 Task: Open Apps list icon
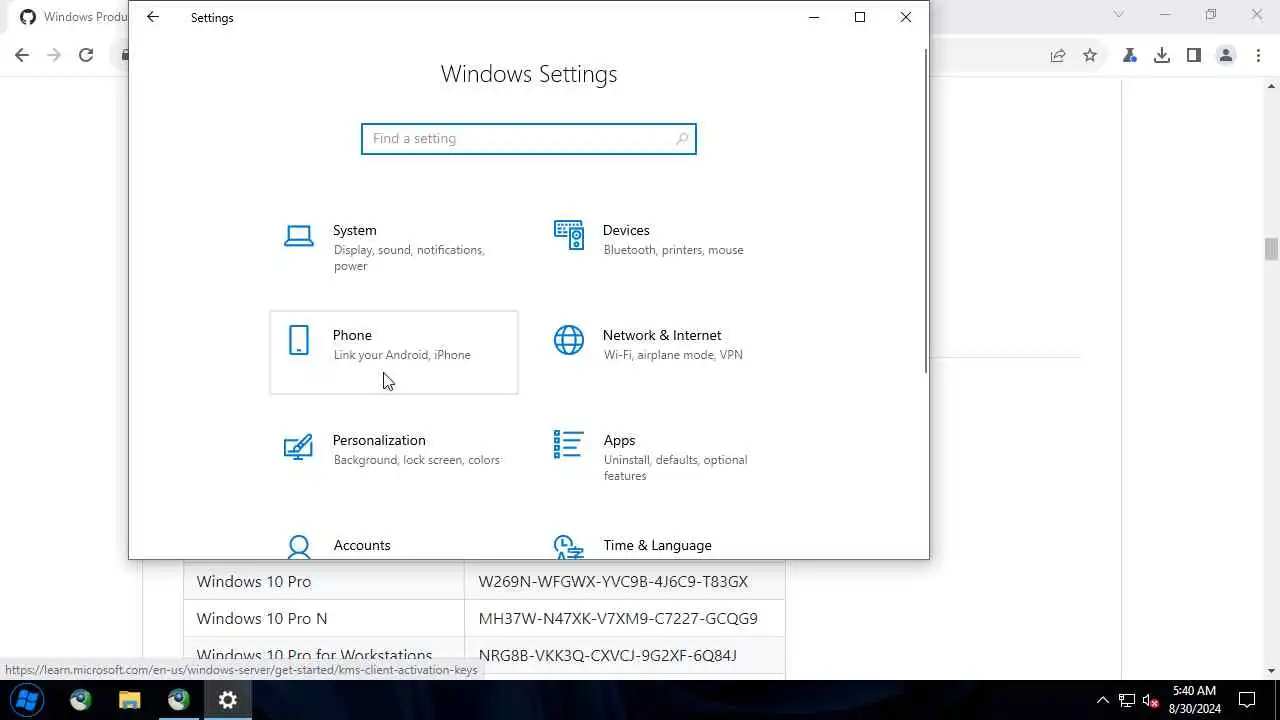point(568,445)
